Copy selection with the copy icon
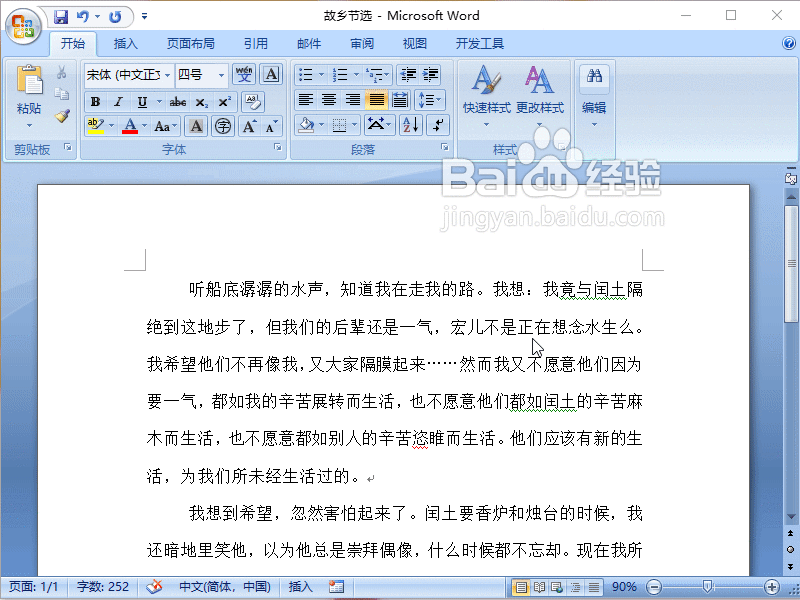This screenshot has width=800, height=600. 62,94
